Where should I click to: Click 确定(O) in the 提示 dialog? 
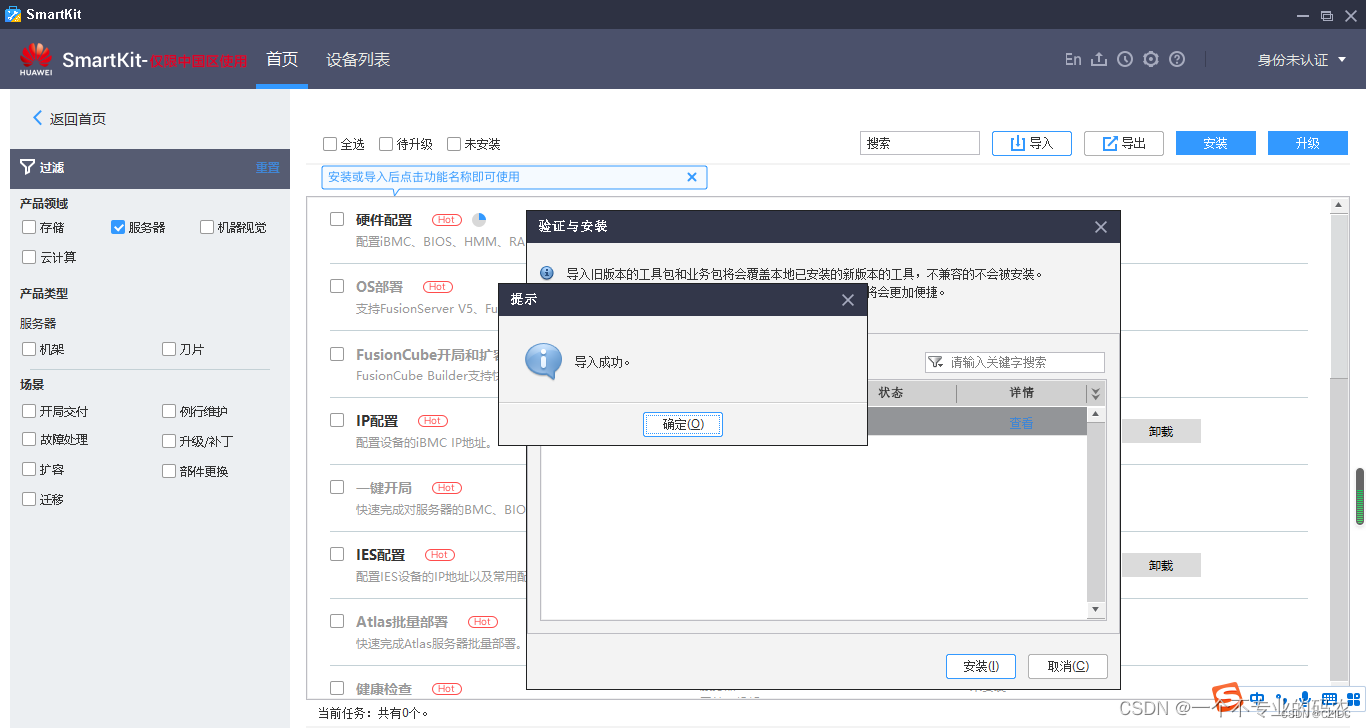coord(683,424)
